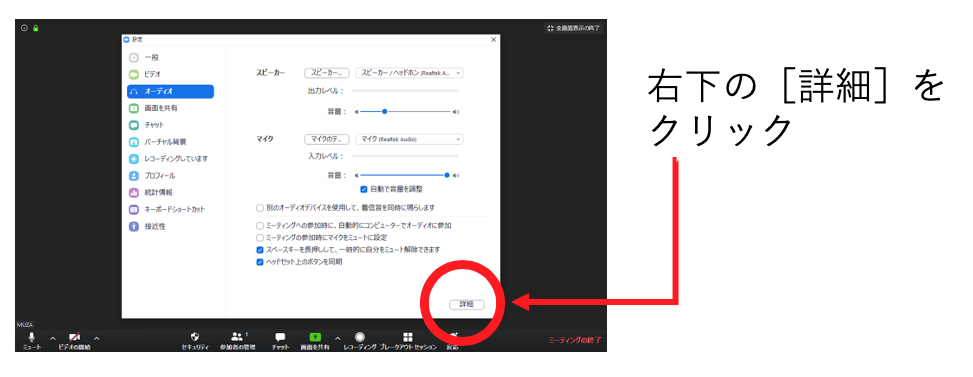Image resolution: width=973 pixels, height=377 pixels.
Task: Click the マイクのテスト button
Action: pos(327,139)
